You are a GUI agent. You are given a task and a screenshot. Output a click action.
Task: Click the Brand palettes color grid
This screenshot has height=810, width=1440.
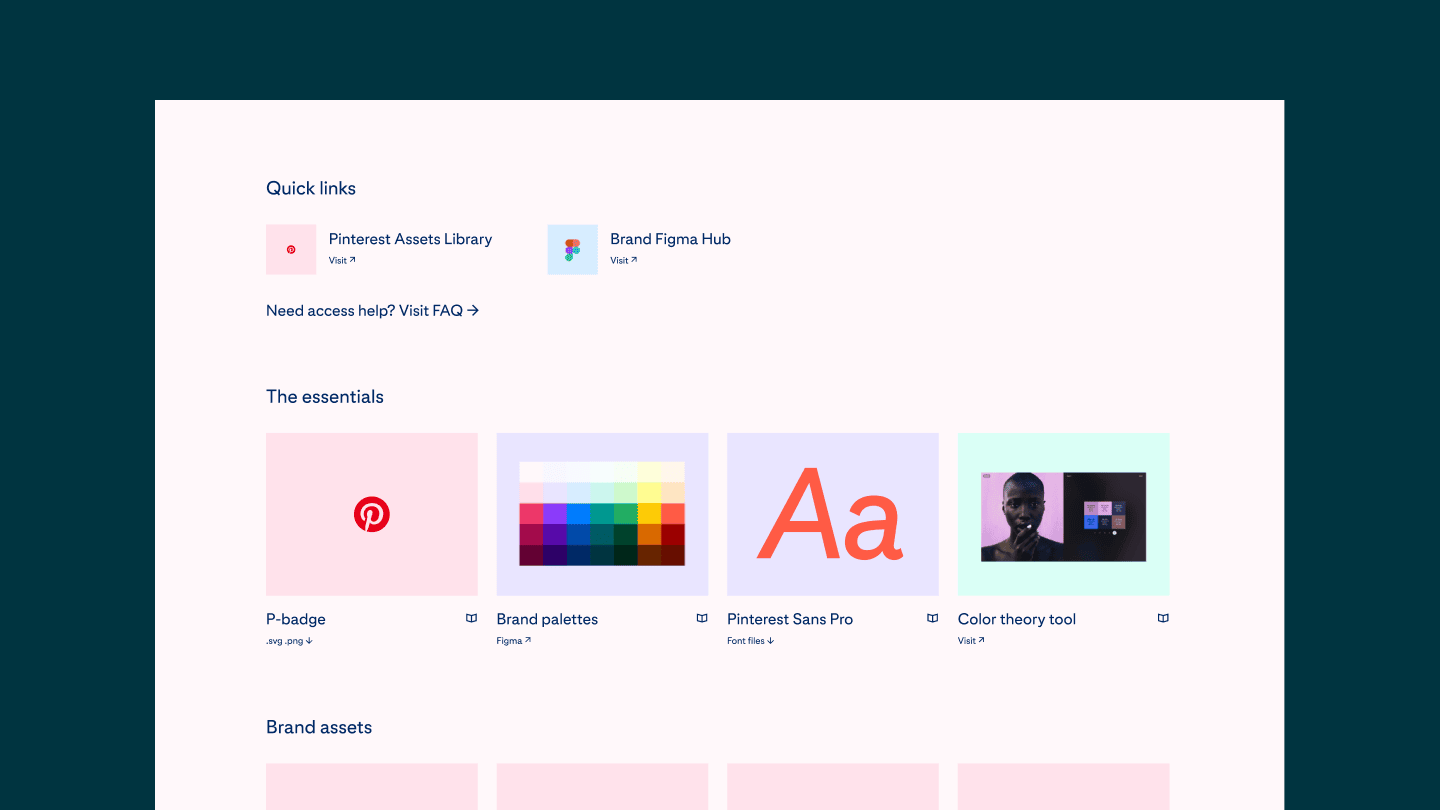602,514
